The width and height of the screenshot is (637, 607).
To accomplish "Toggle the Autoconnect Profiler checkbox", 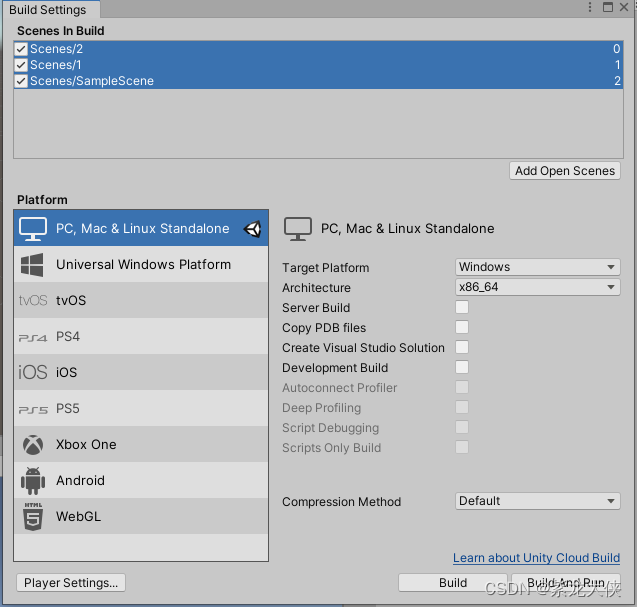I will click(462, 387).
